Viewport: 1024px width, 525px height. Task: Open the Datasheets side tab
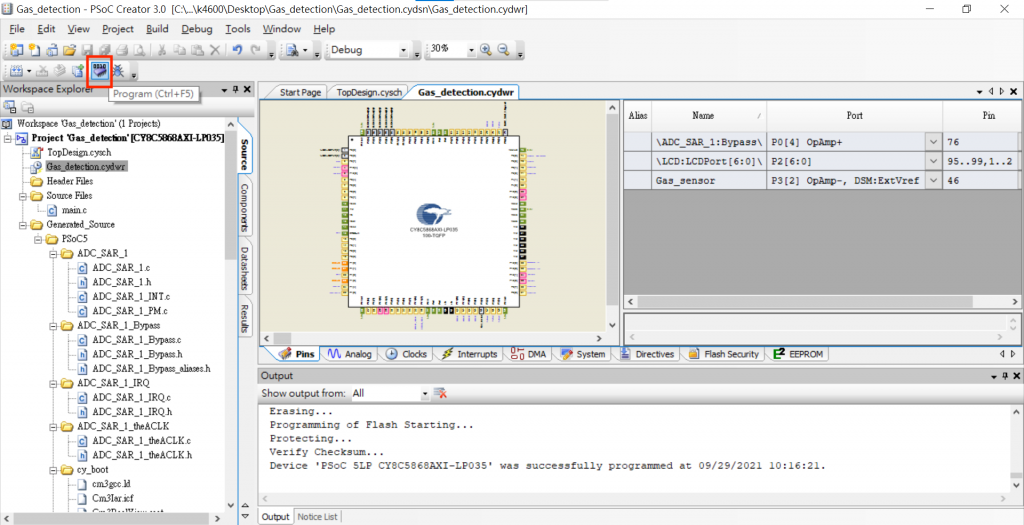click(x=245, y=268)
